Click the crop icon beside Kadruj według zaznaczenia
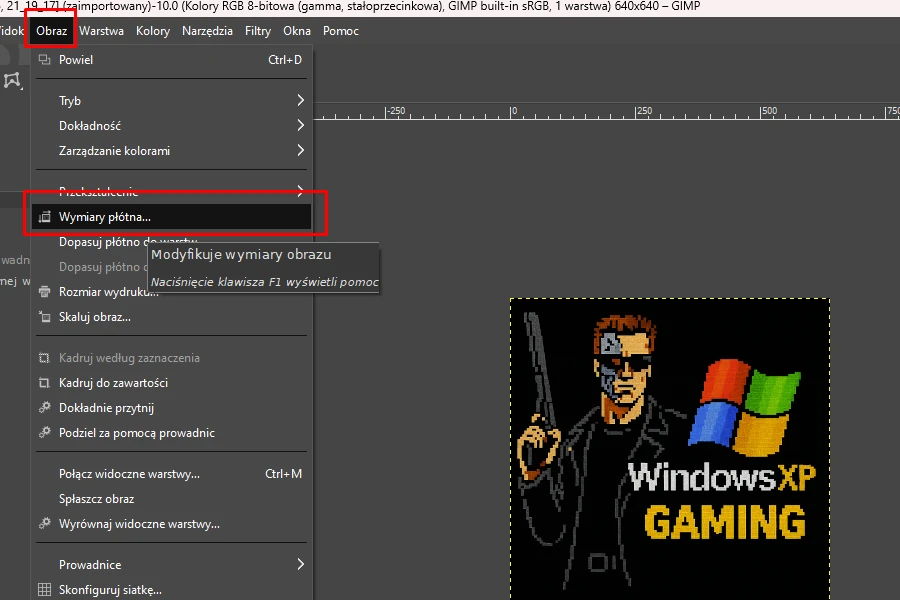 click(x=44, y=358)
